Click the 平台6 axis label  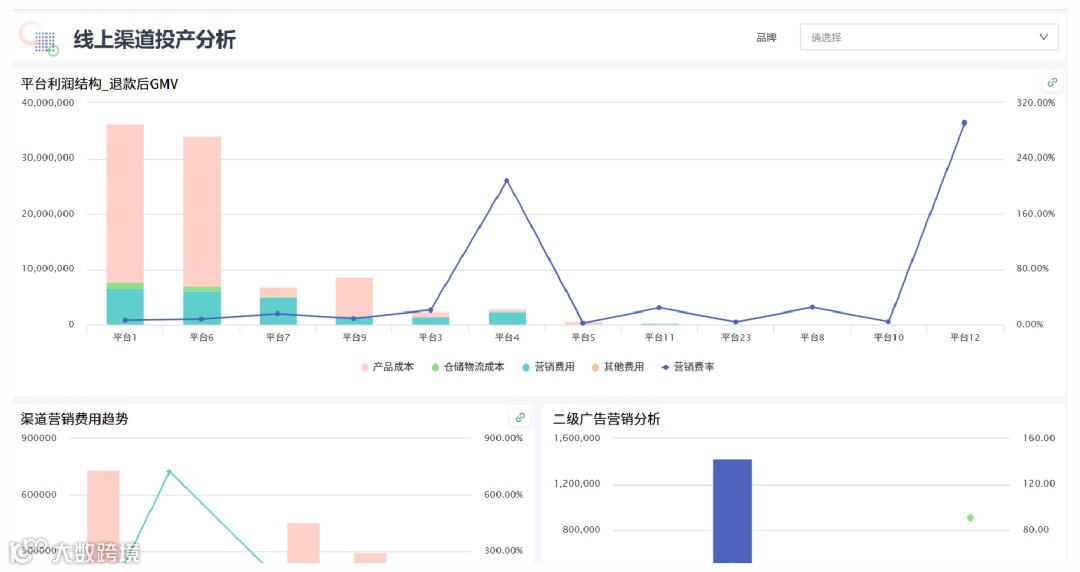202,337
